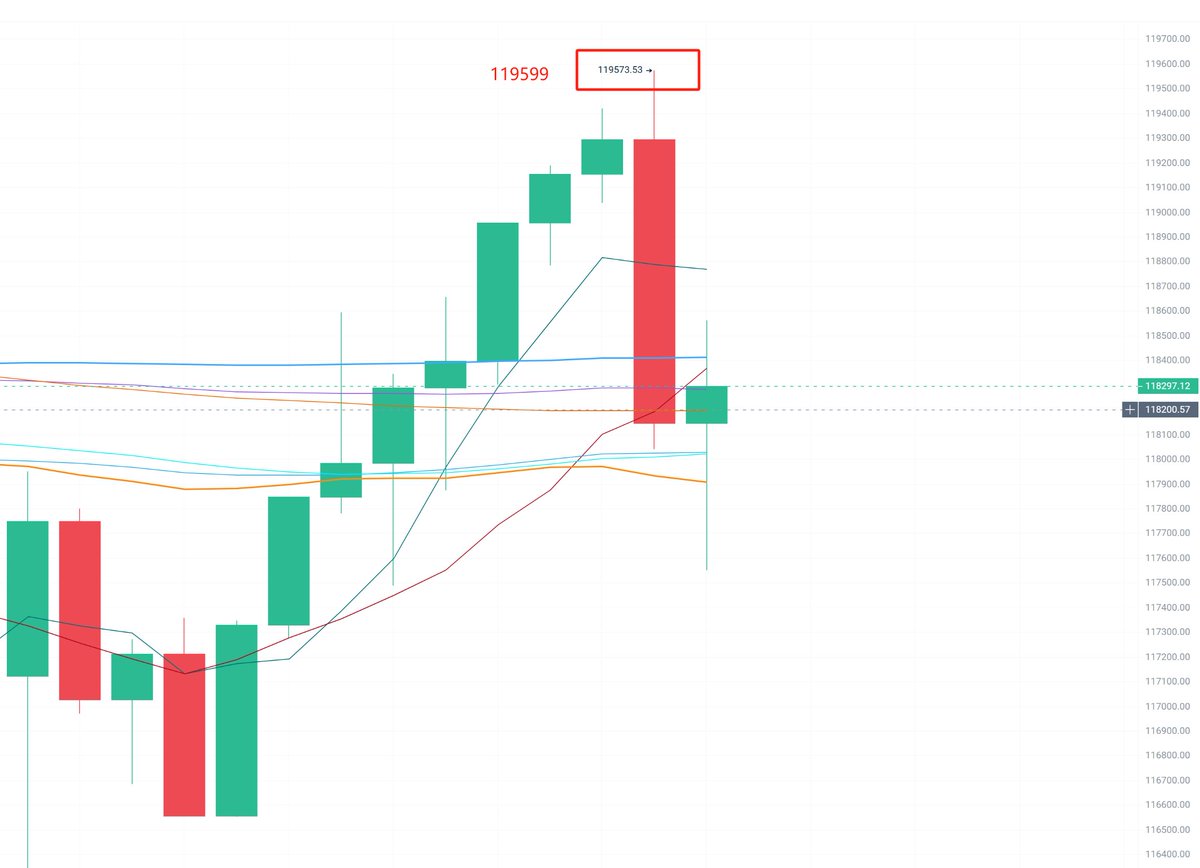Image resolution: width=1200 pixels, height=868 pixels.
Task: Select the large red candle below 119573.53
Action: [x=655, y=281]
